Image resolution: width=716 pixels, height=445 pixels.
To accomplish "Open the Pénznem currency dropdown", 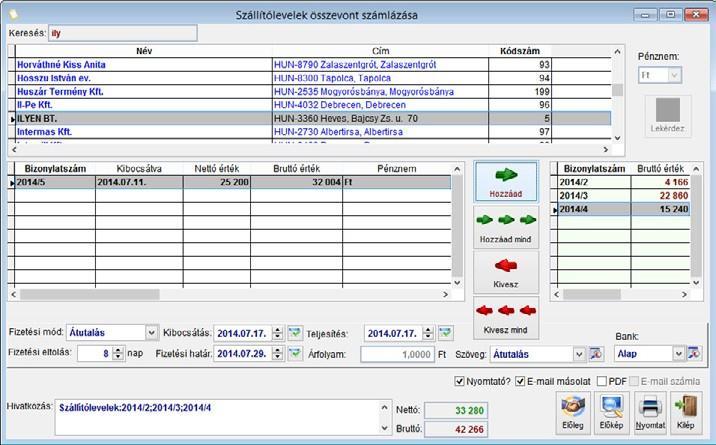I will click(674, 75).
